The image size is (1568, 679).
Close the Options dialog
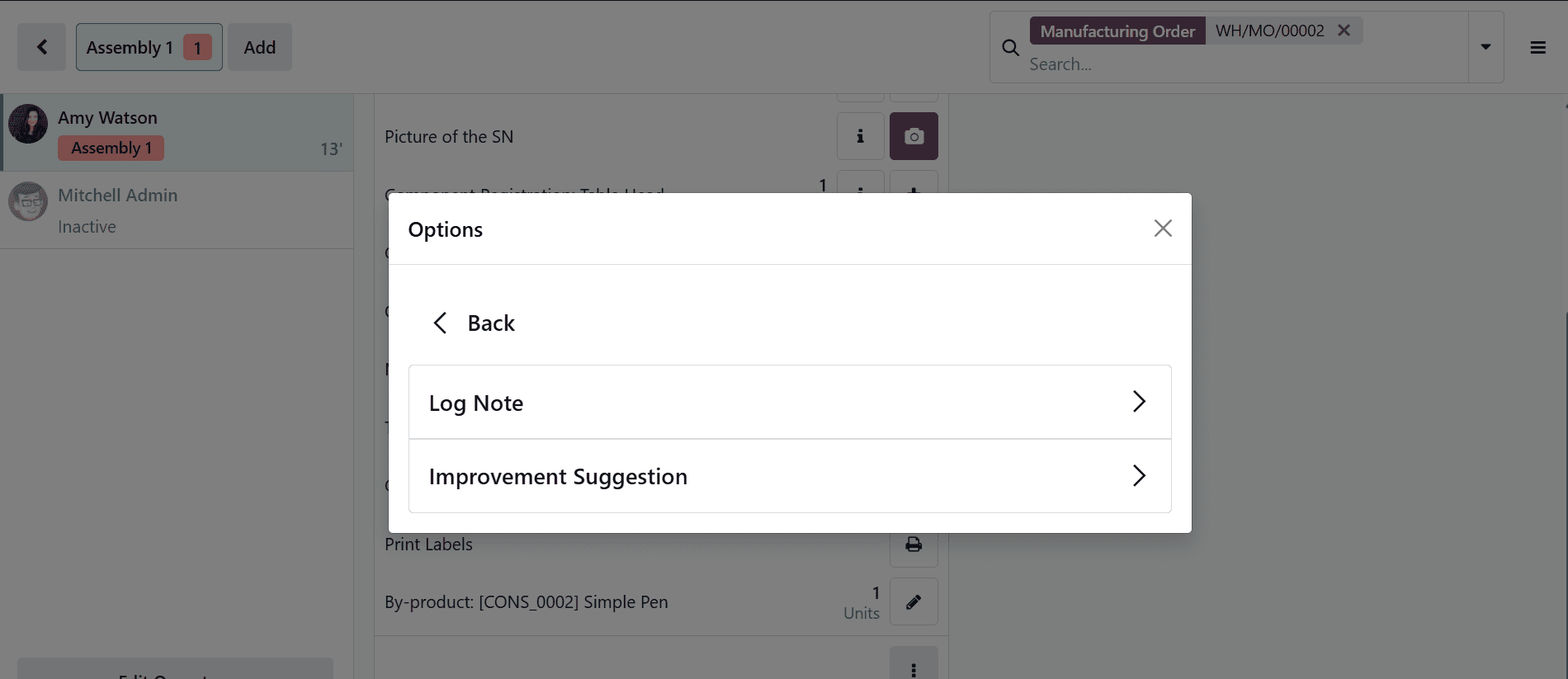tap(1163, 229)
